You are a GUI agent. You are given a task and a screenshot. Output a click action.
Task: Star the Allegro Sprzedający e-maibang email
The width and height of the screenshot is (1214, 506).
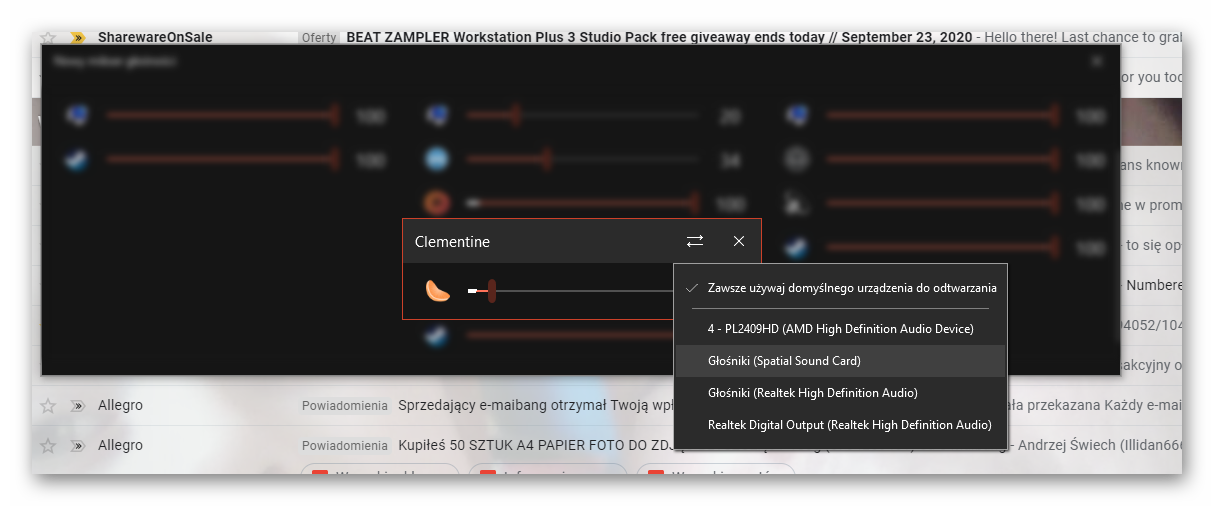point(48,406)
